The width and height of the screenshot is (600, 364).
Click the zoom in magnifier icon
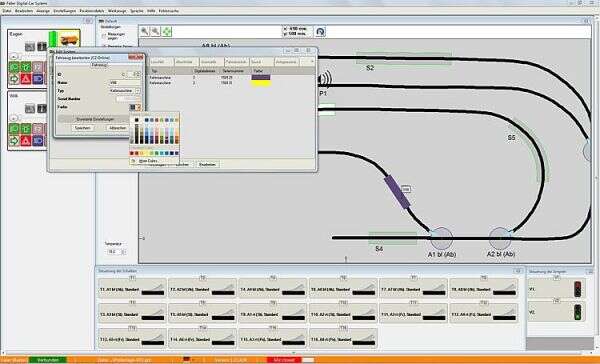pos(145,31)
